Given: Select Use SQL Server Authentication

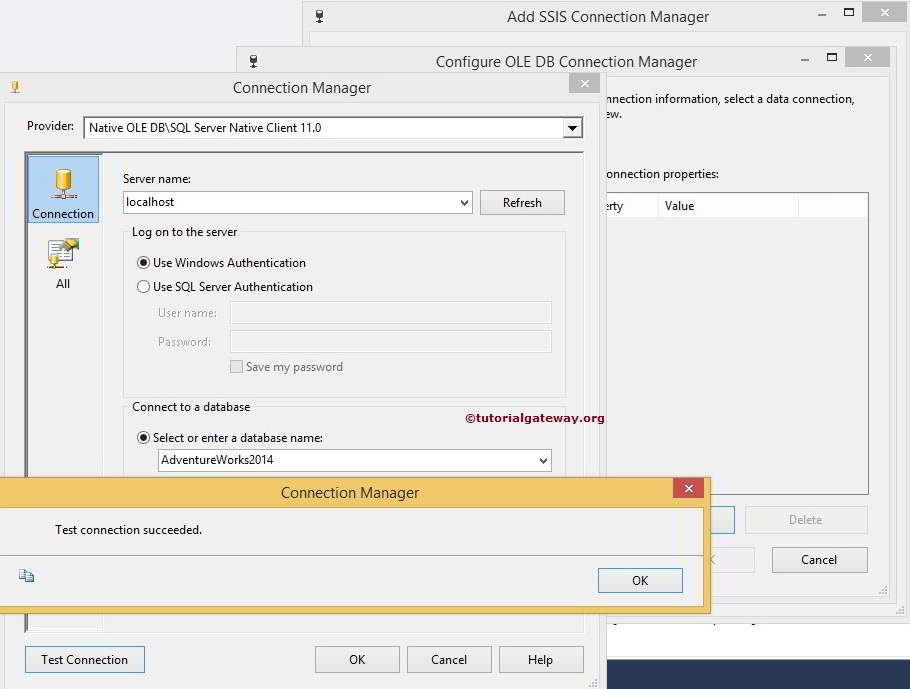Looking at the screenshot, I should click(143, 286).
